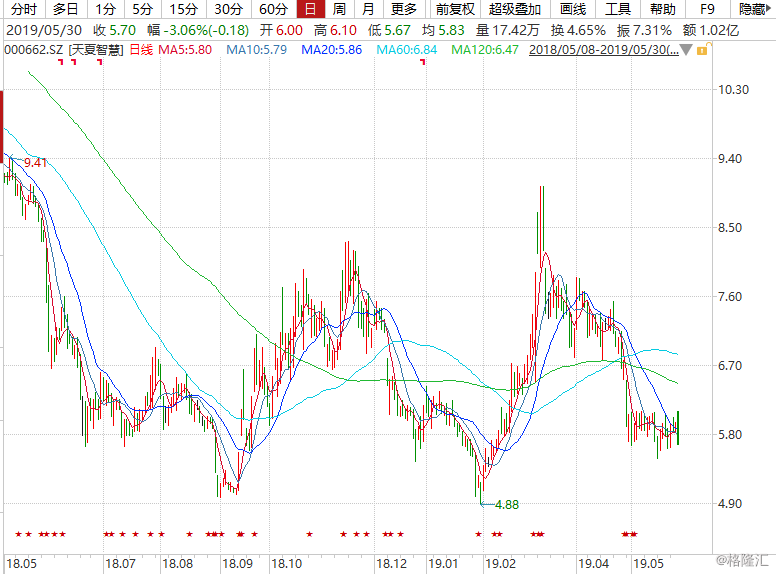Click the 8.50 price axis label
Viewport: 776px width, 574px height.
coord(730,228)
